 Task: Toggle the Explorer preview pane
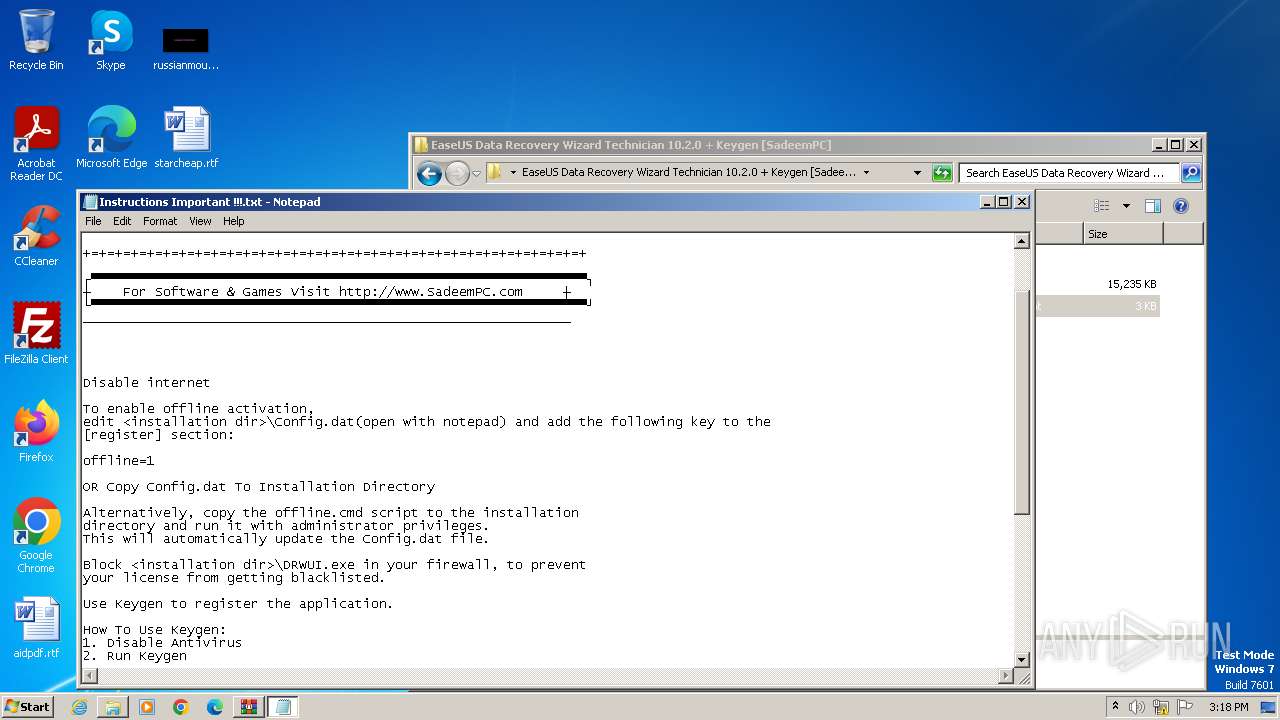coord(1153,206)
